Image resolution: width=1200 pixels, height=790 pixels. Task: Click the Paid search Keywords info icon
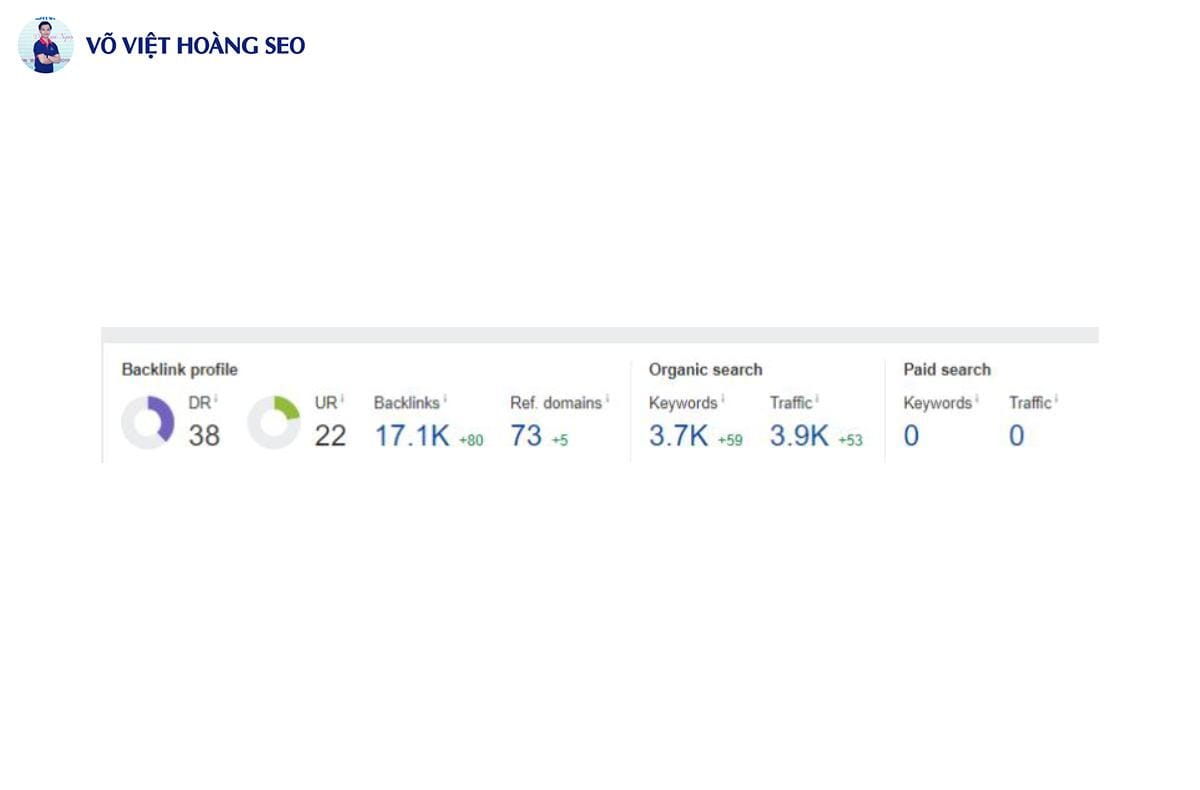coord(977,399)
